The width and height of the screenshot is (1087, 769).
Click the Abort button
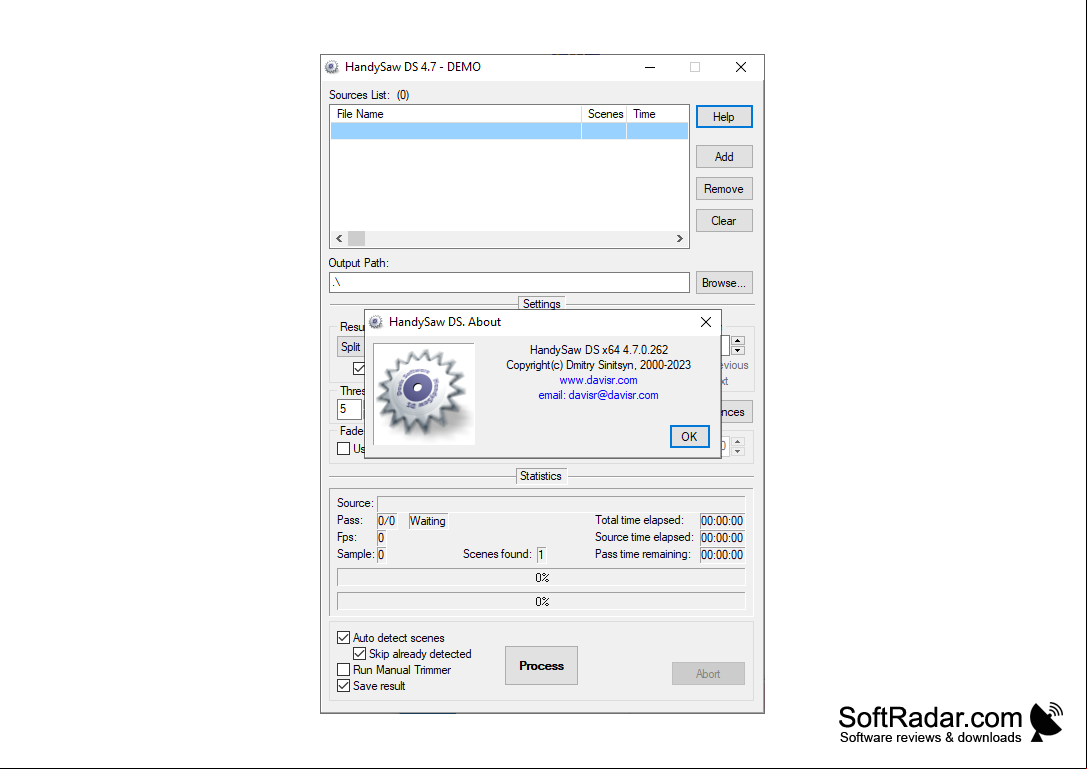[708, 673]
